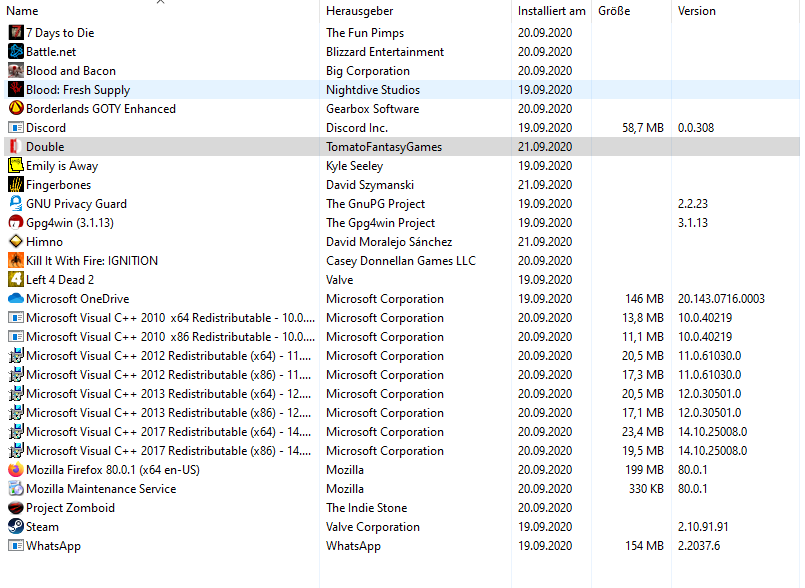Click Mozilla Maintenance Service size 330 KB
805x588 pixels.
tap(646, 489)
